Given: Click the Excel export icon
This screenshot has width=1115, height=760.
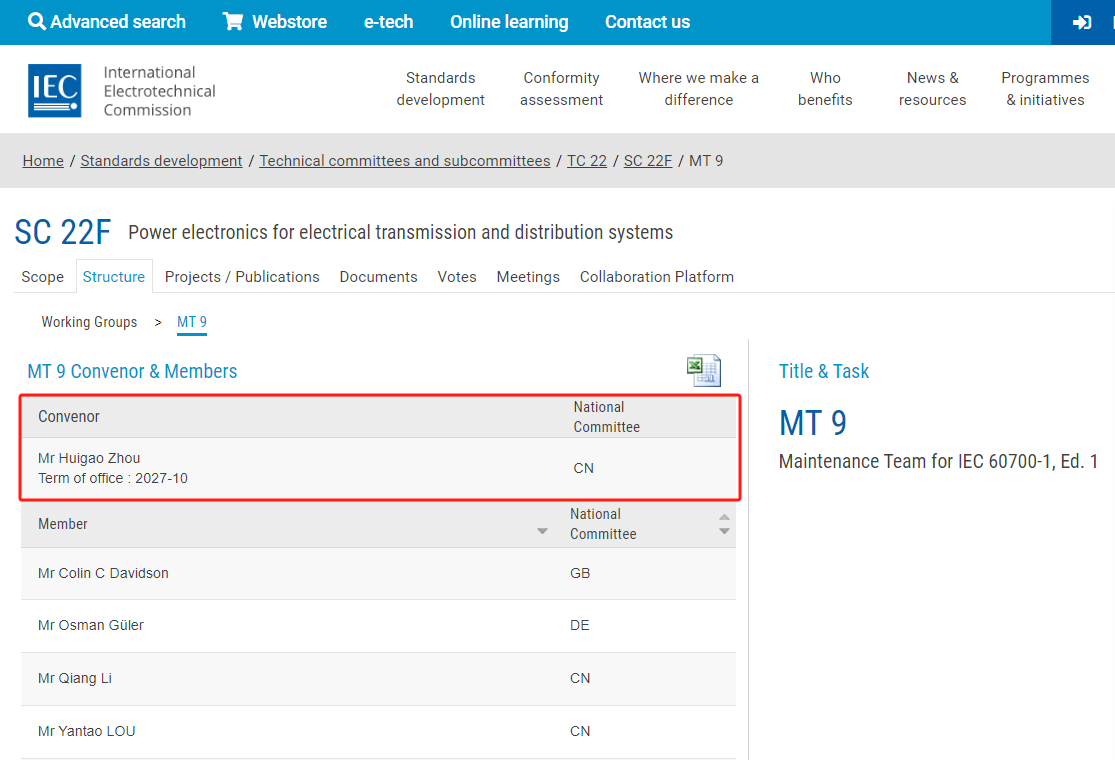Looking at the screenshot, I should click(x=703, y=371).
